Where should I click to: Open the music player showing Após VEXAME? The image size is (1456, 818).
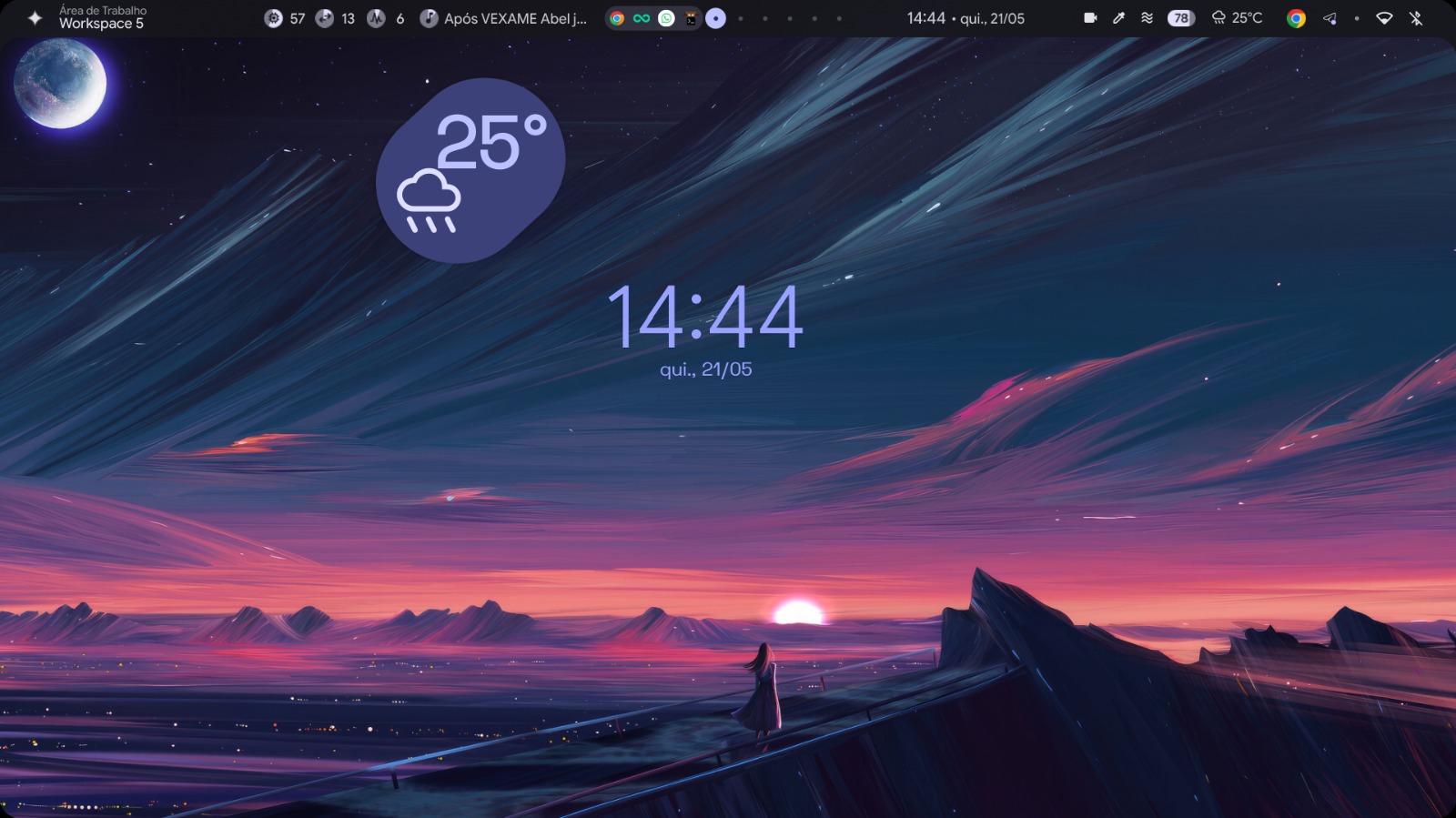503,18
